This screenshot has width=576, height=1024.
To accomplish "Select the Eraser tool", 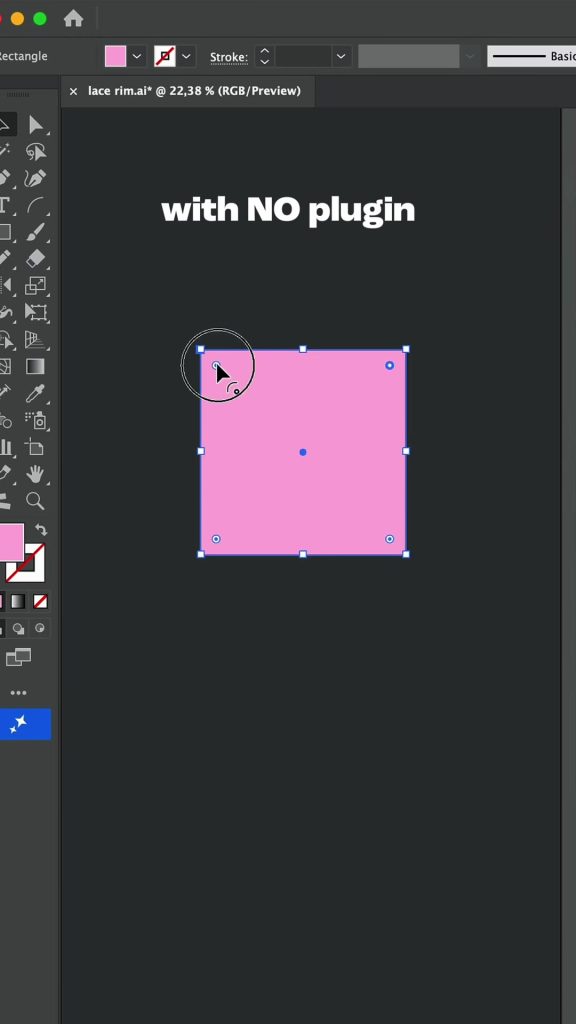I will 36,259.
